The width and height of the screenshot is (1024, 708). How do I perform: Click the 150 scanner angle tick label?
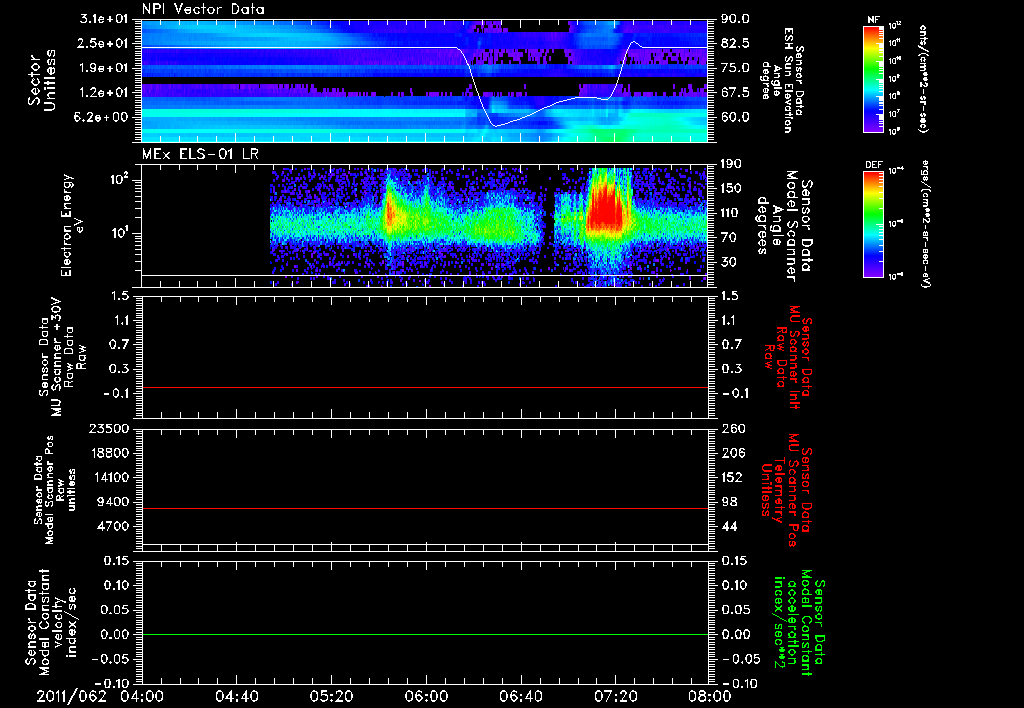coord(733,188)
